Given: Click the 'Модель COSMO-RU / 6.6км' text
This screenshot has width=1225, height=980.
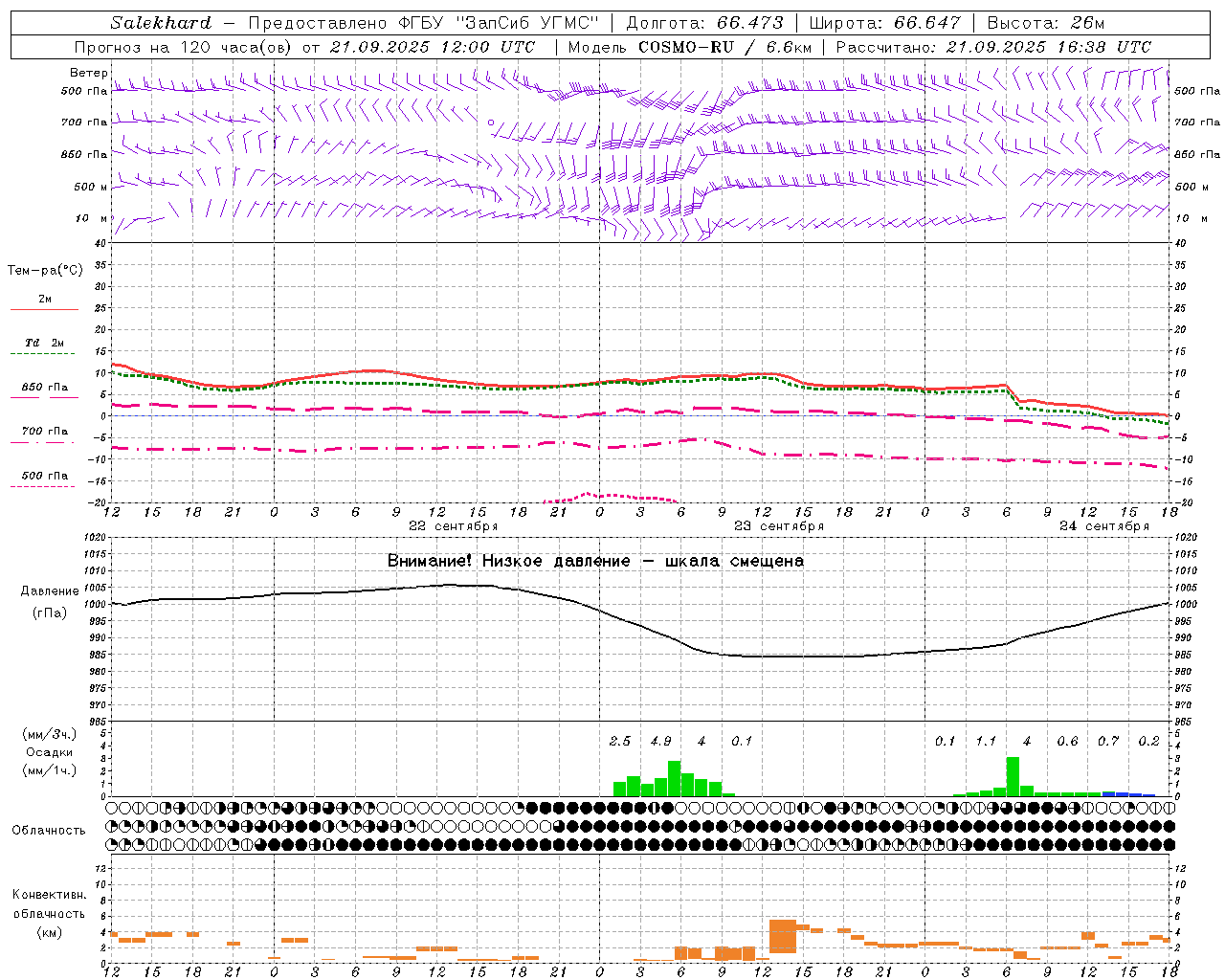Looking at the screenshot, I should click(689, 47).
